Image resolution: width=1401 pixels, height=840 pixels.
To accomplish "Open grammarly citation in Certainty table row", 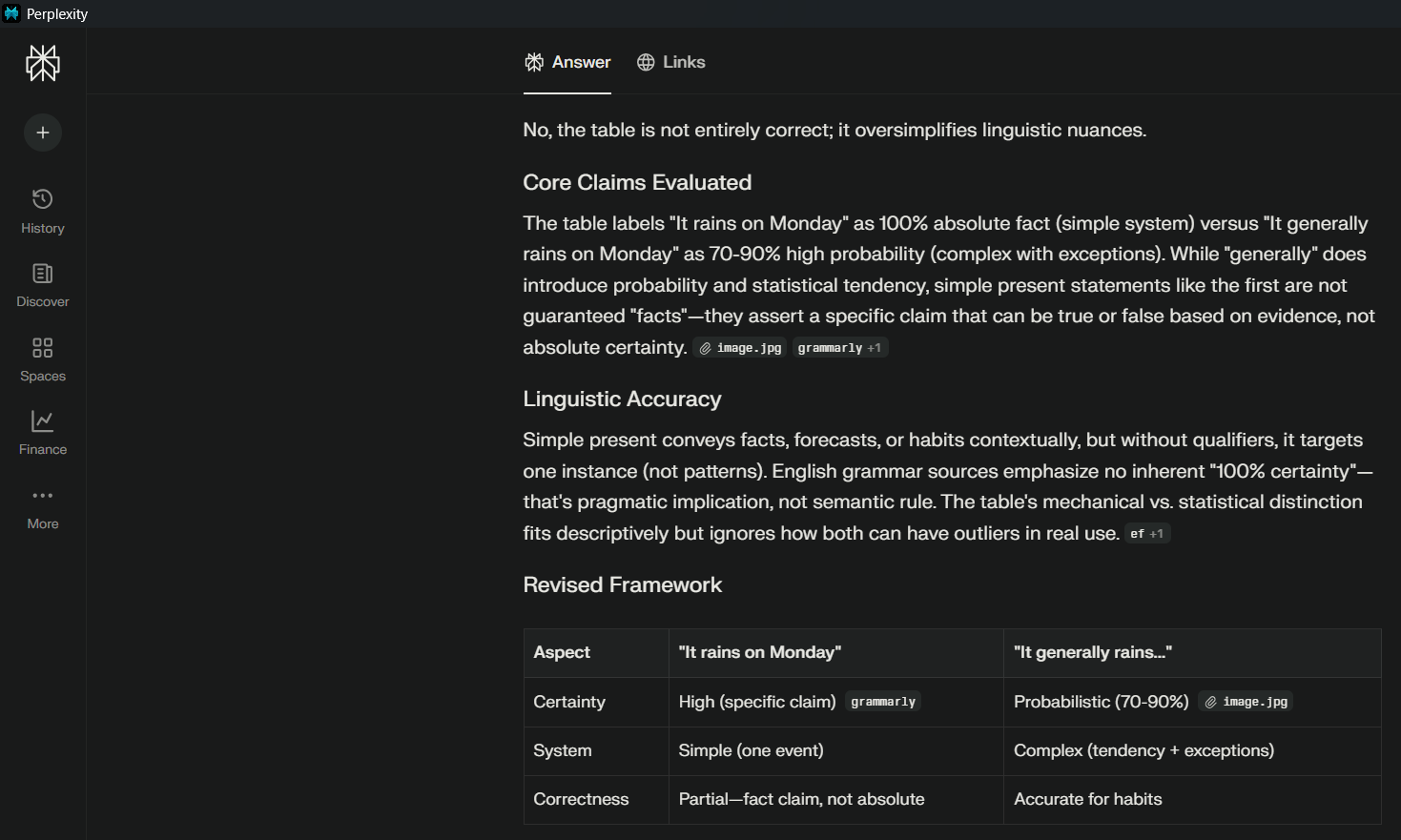I will pos(882,702).
